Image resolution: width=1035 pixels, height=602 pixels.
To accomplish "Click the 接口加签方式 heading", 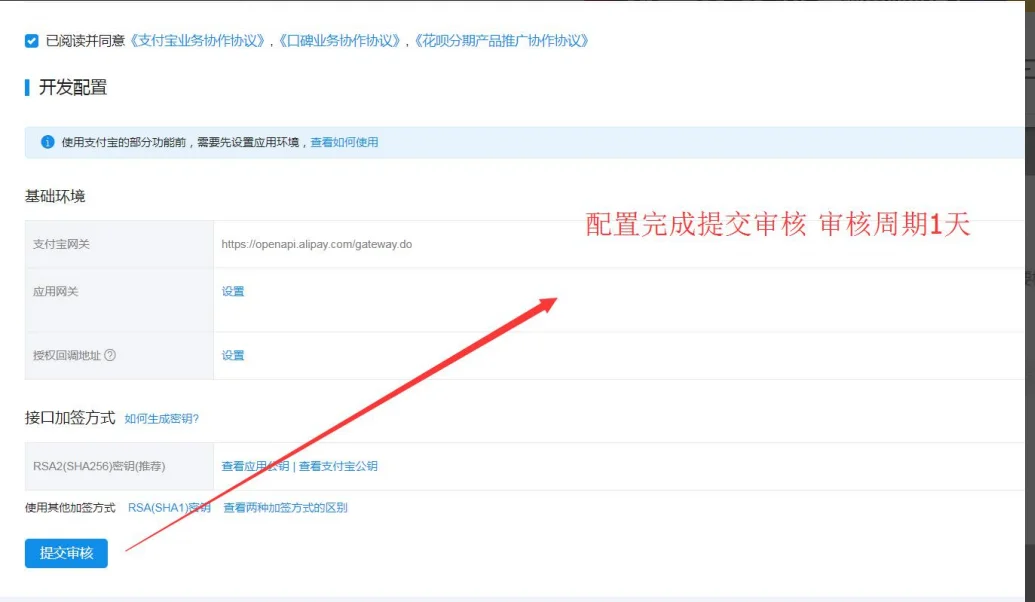I will coord(70,418).
